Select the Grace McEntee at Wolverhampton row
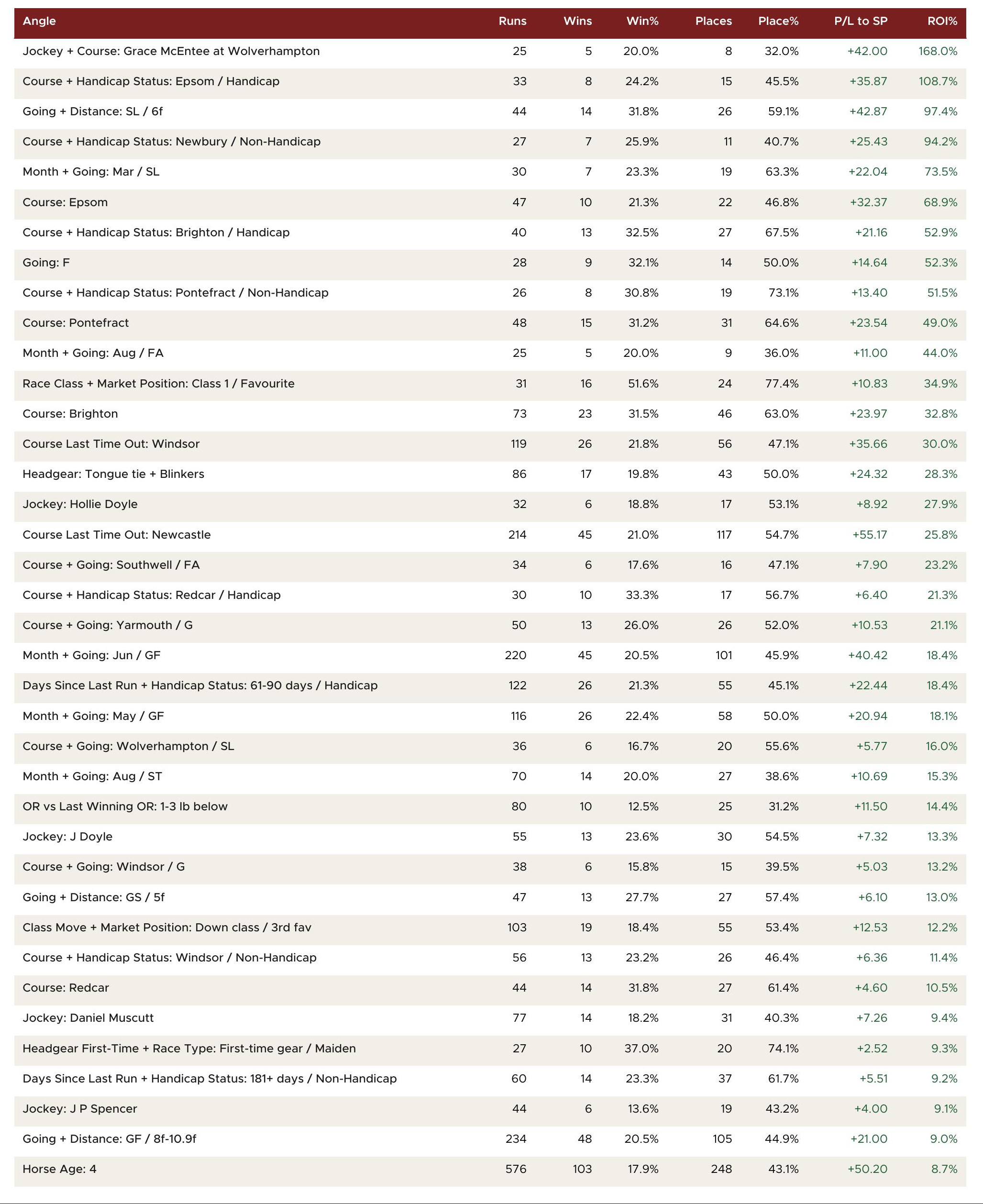This screenshot has width=983, height=1204. point(490,52)
